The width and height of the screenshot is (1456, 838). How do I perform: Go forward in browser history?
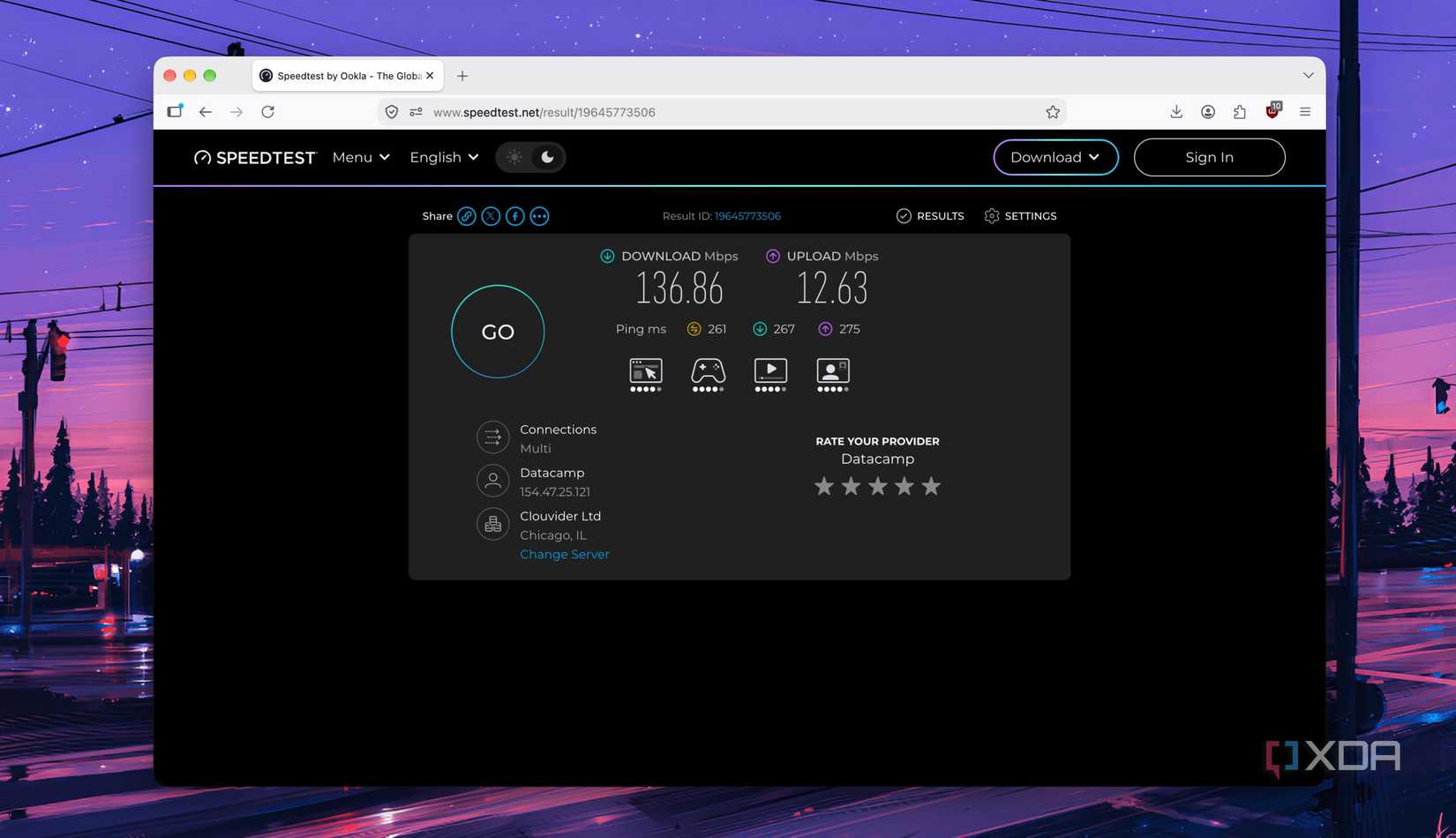point(236,112)
